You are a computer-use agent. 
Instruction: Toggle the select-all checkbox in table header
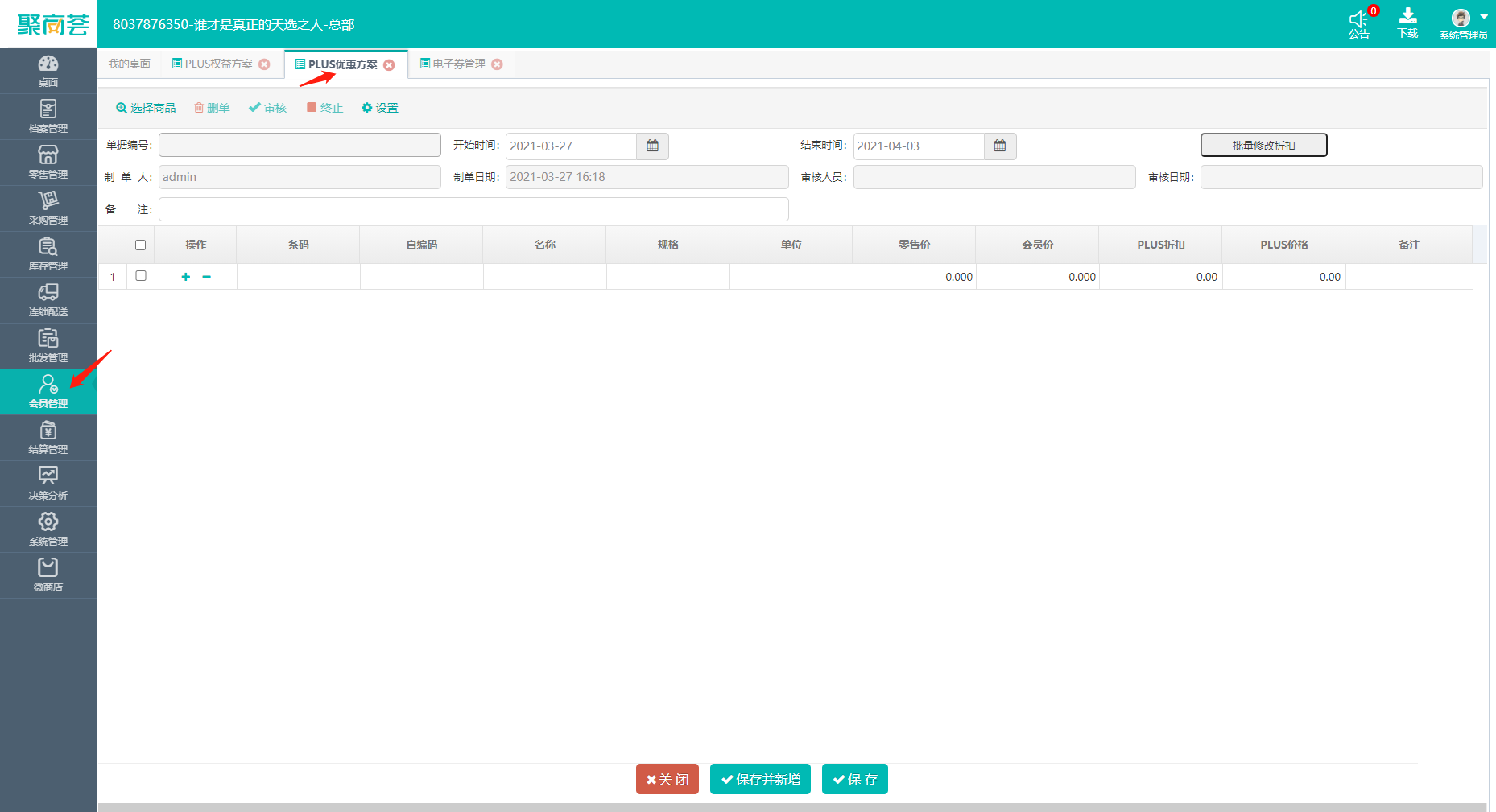pos(141,245)
